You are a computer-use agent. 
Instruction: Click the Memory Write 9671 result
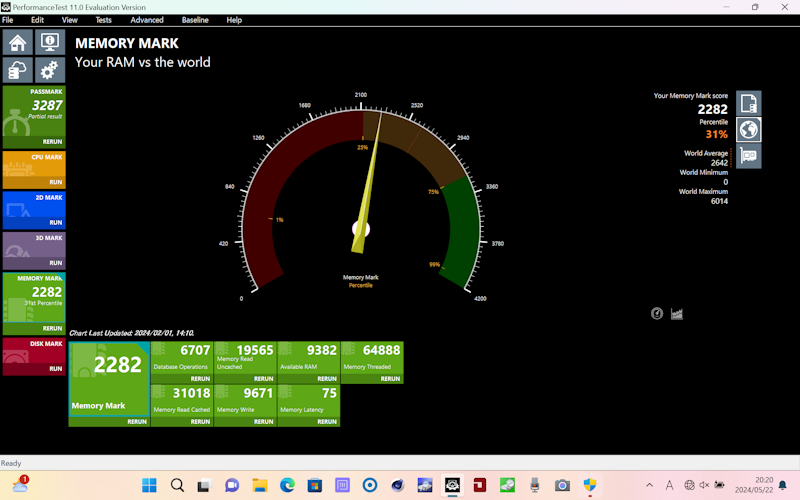pos(245,401)
